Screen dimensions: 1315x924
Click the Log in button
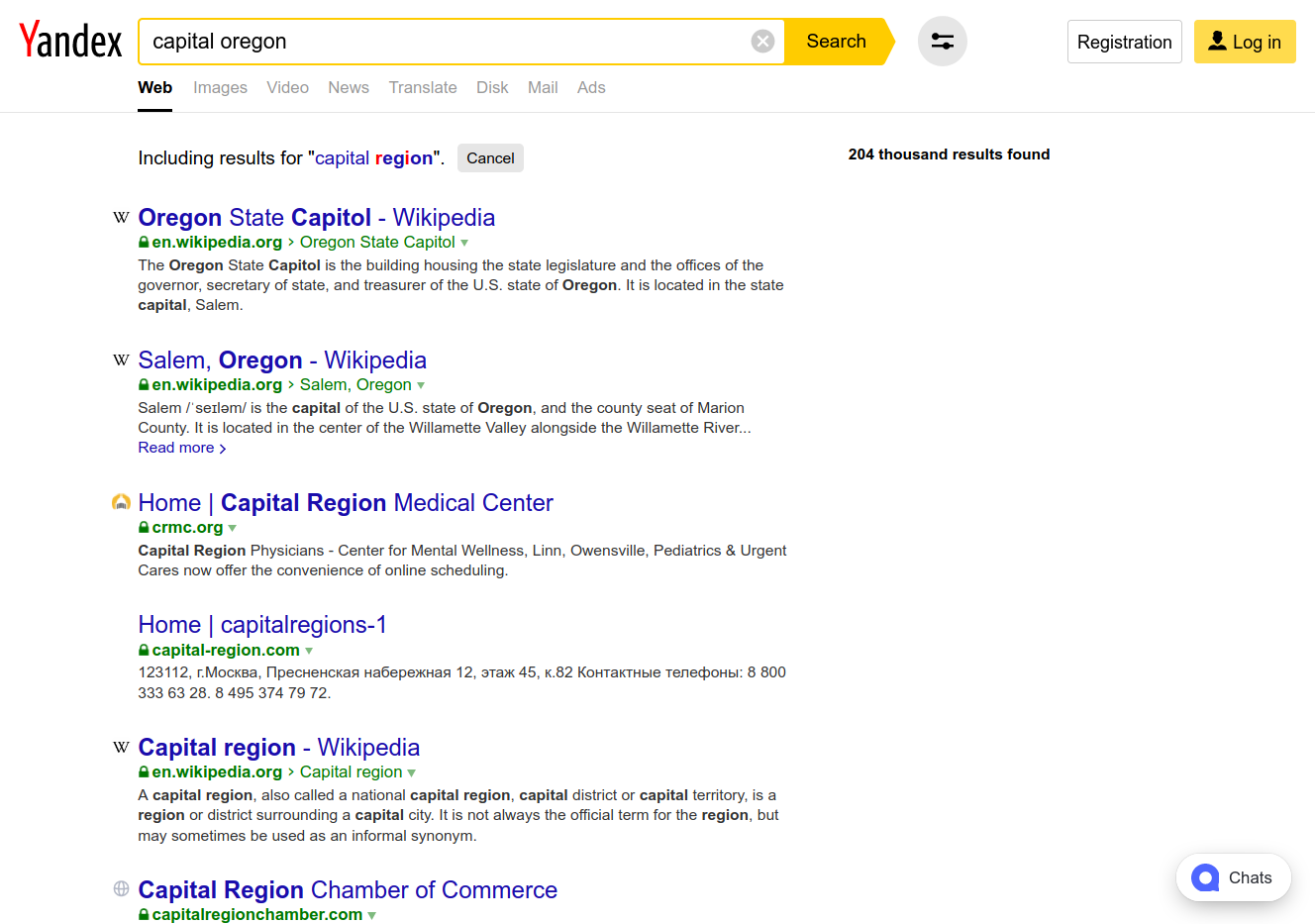tap(1245, 42)
